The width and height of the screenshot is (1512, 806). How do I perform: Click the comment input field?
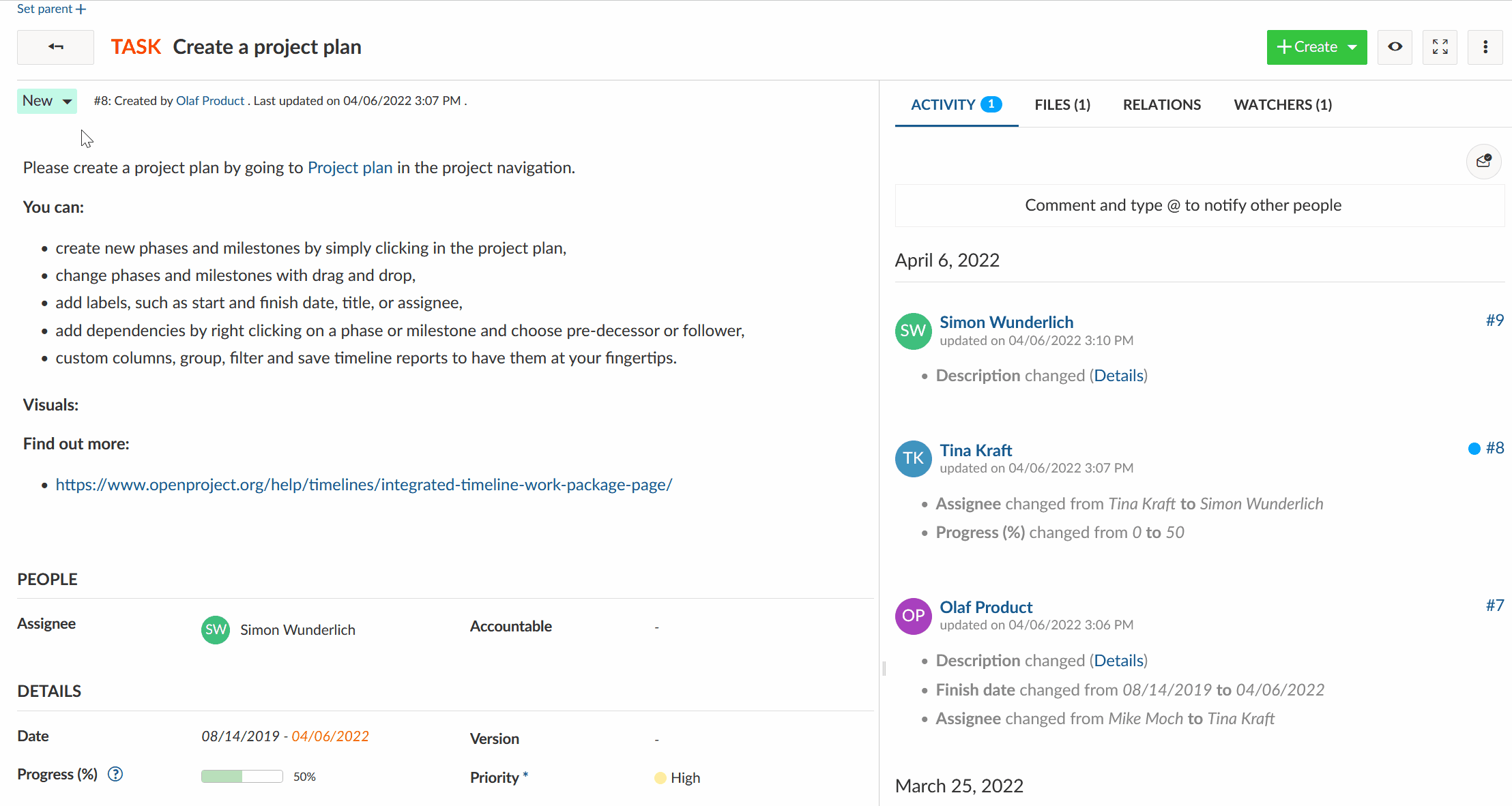click(1183, 206)
